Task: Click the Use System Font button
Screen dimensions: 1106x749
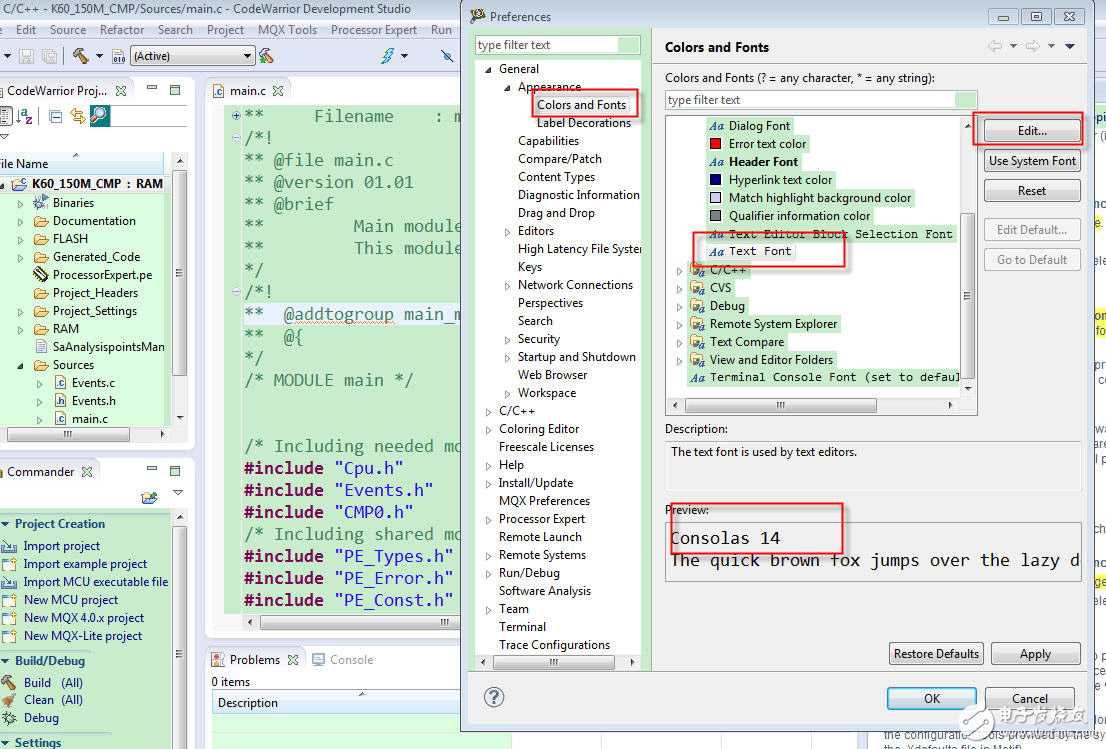Action: [1031, 161]
